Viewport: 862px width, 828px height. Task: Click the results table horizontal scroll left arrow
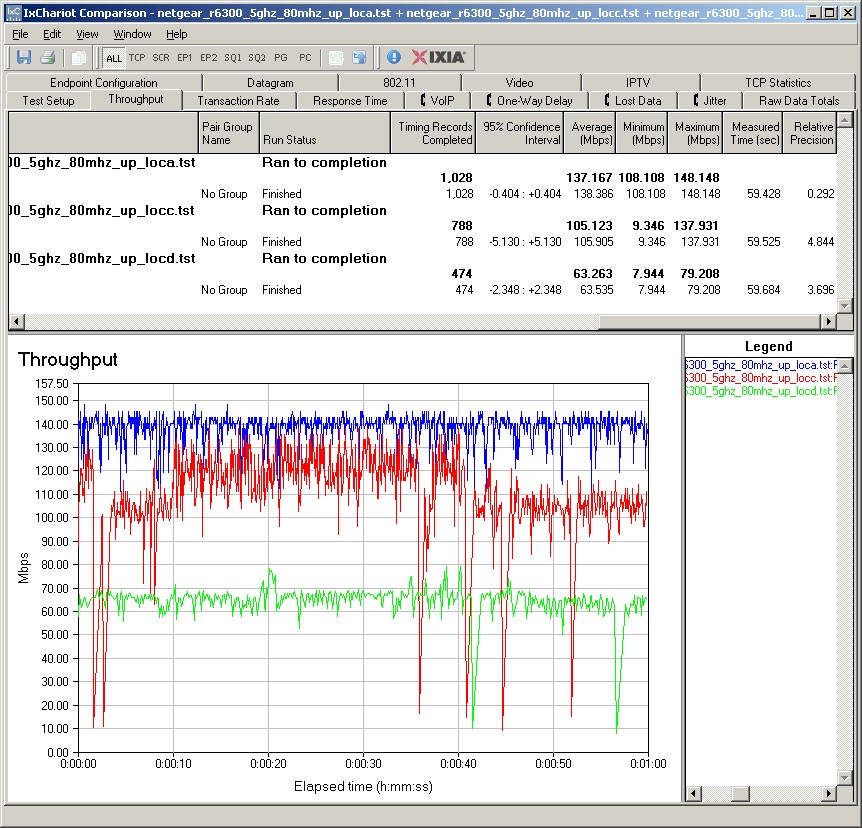point(16,321)
